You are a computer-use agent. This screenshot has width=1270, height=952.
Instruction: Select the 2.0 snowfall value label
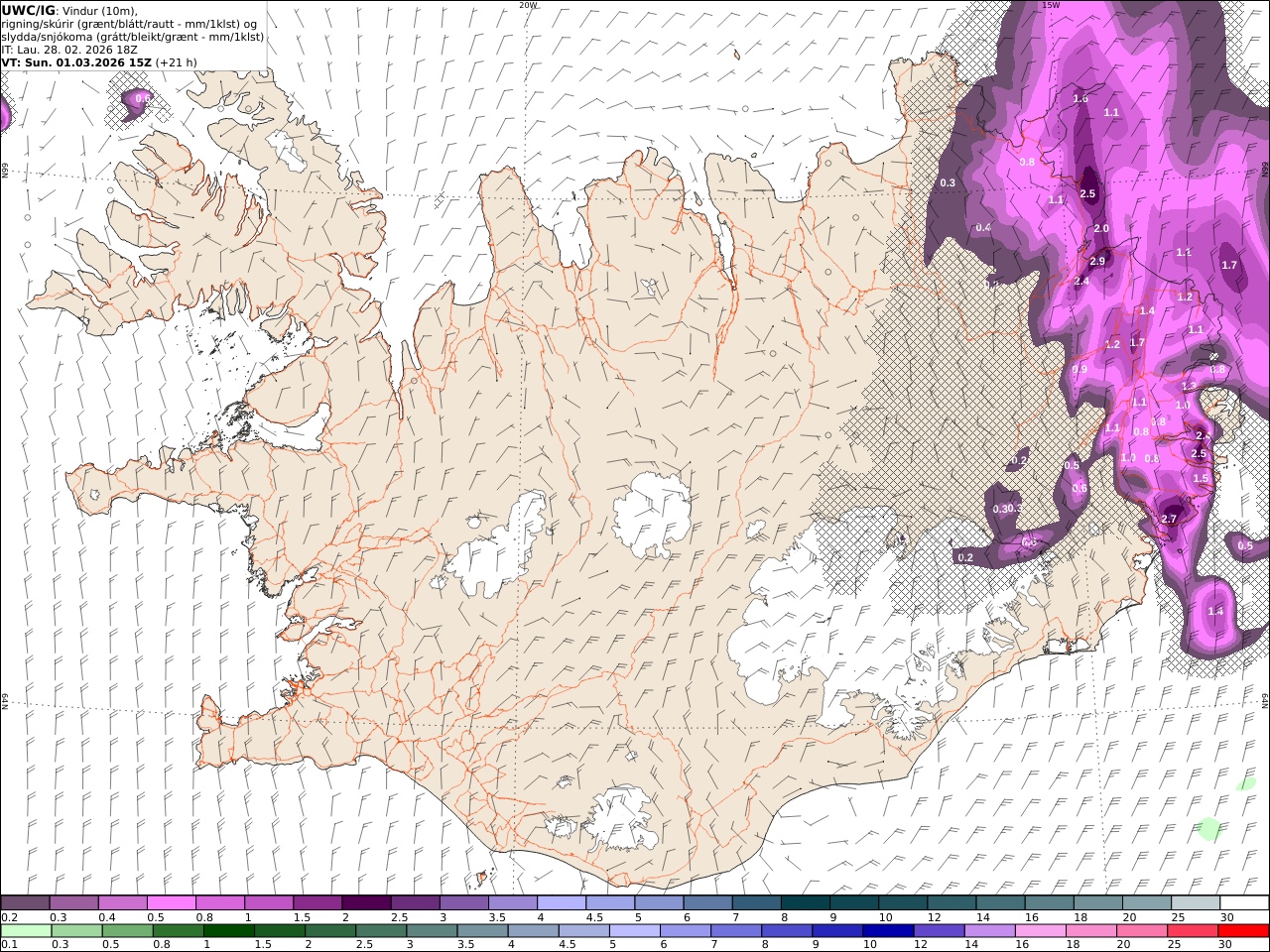click(x=1101, y=228)
